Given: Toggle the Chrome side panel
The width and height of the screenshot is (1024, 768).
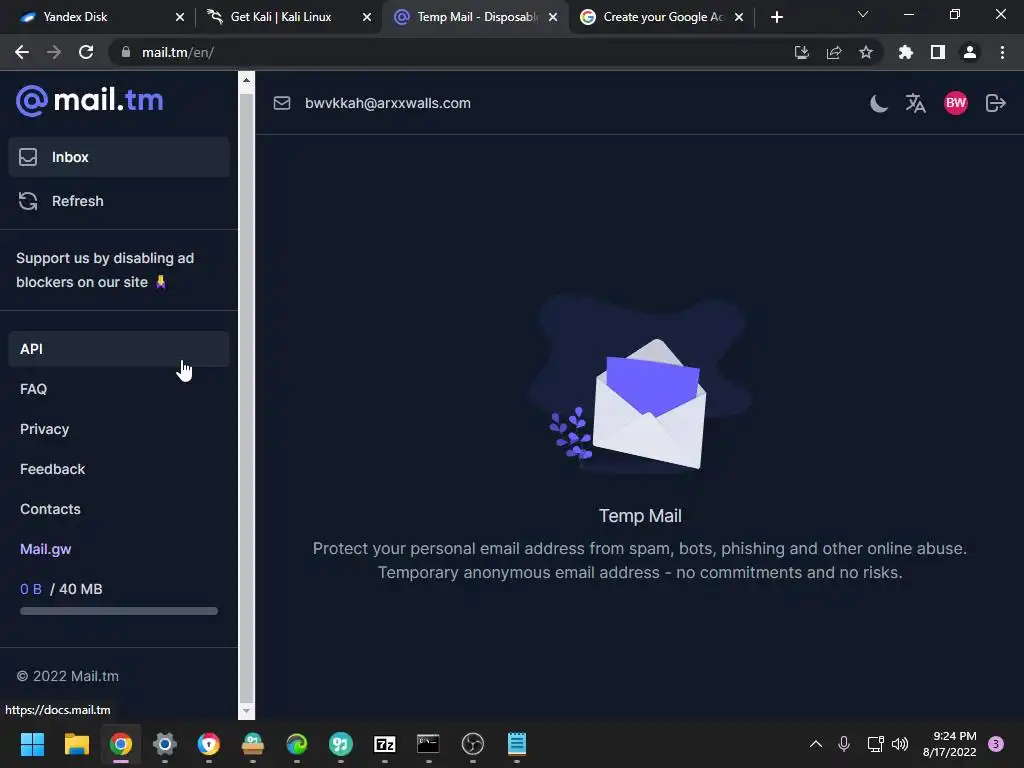Looking at the screenshot, I should pyautogui.click(x=938, y=52).
